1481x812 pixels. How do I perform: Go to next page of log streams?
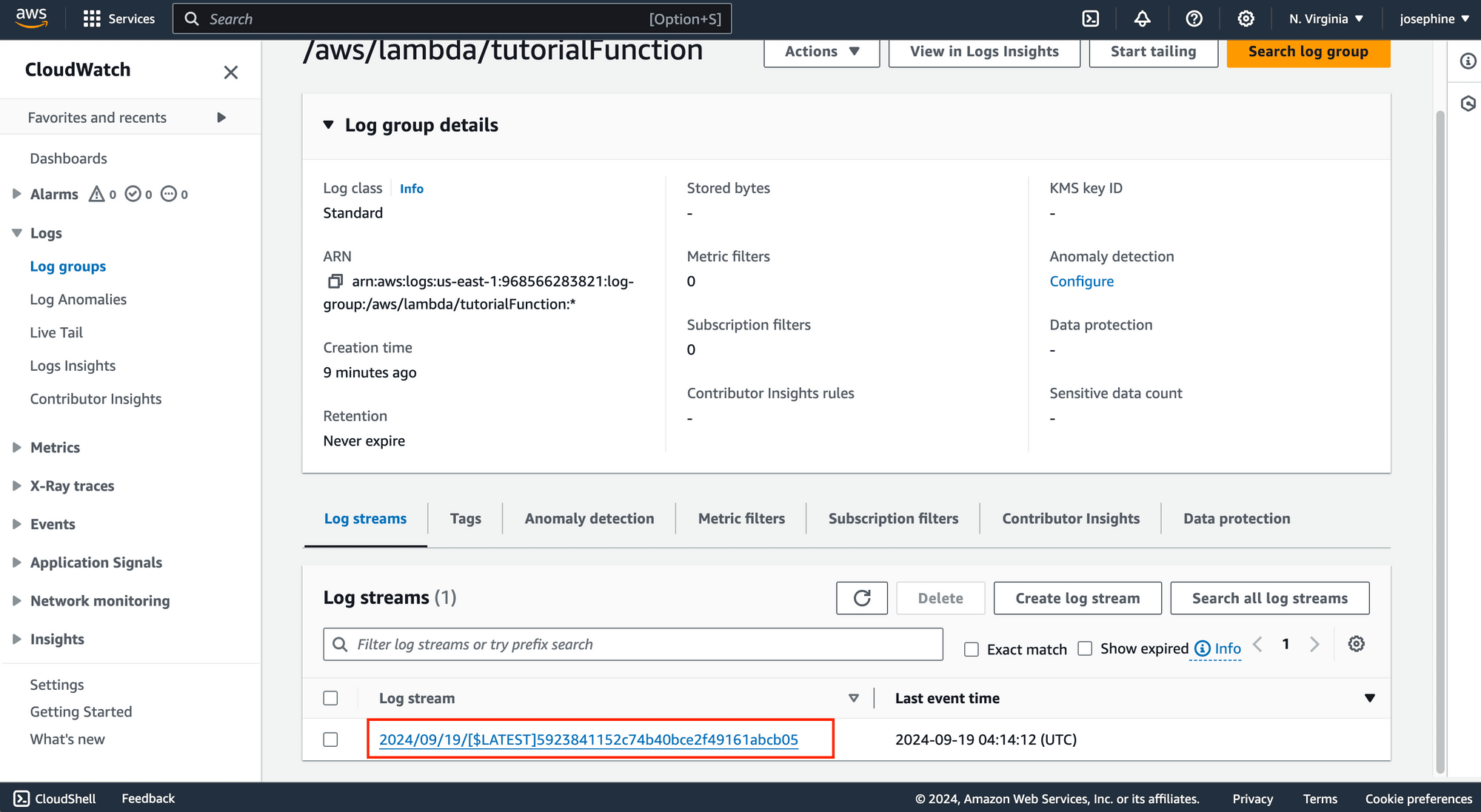pyautogui.click(x=1314, y=644)
